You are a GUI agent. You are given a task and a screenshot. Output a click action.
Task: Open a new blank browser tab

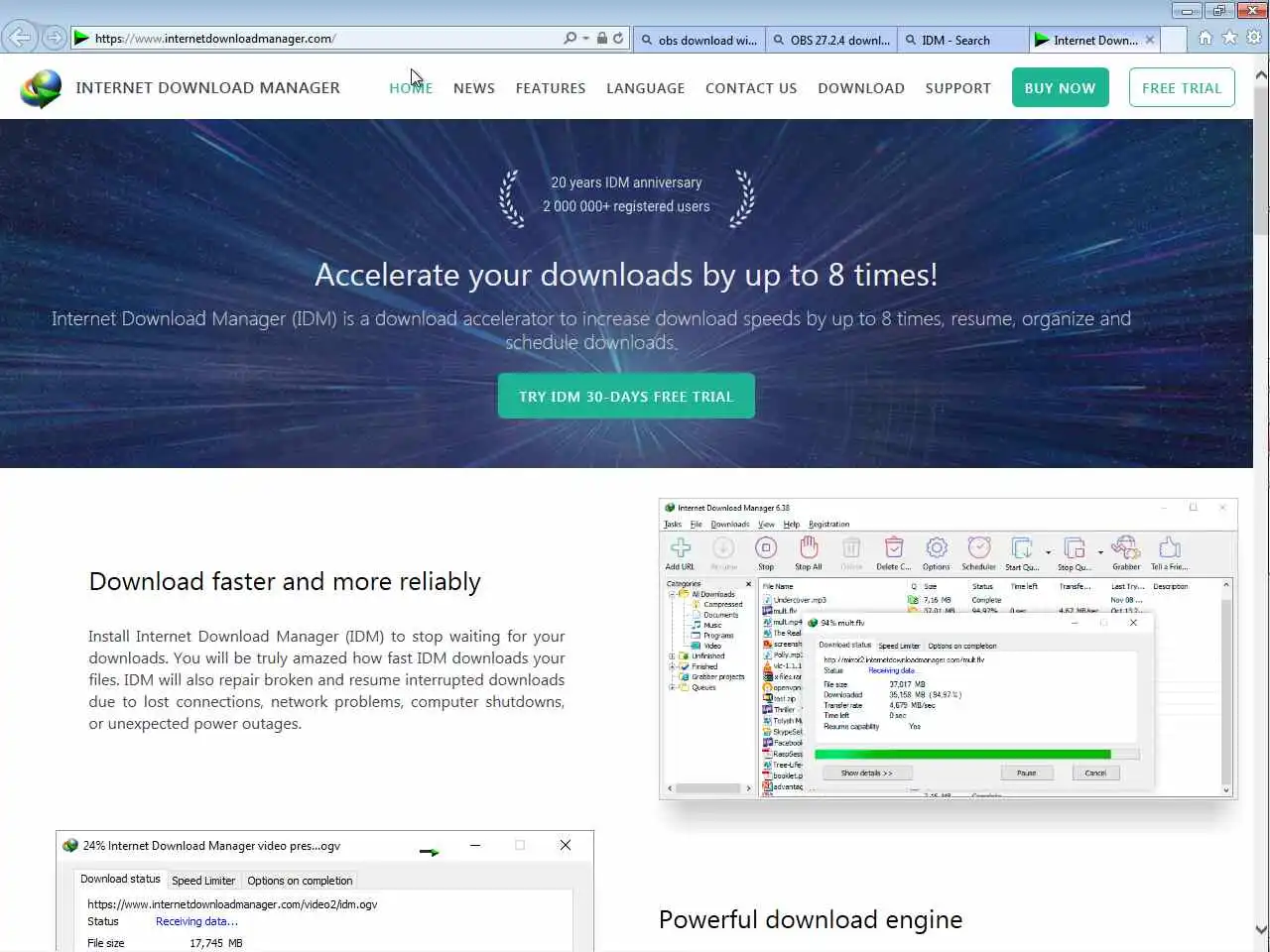(x=1174, y=40)
